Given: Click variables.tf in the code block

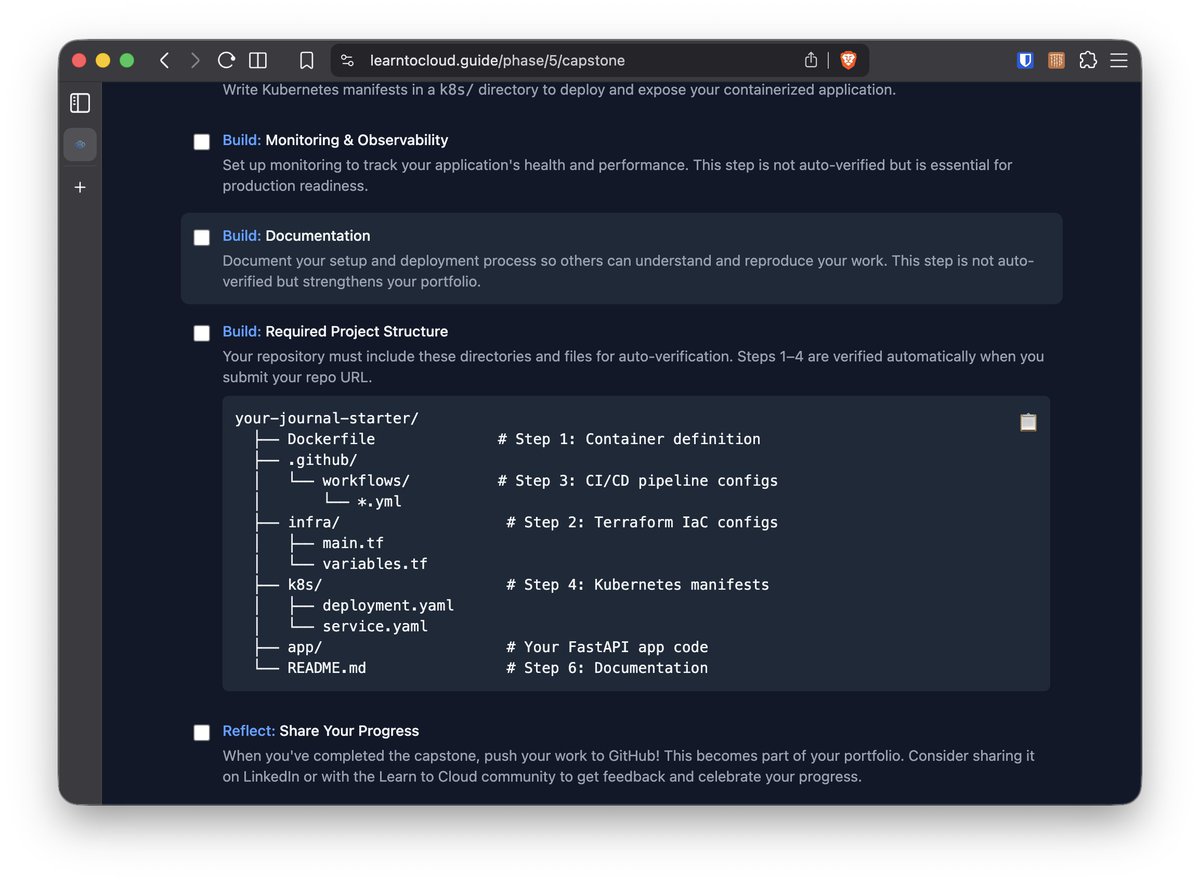Looking at the screenshot, I should (375, 564).
